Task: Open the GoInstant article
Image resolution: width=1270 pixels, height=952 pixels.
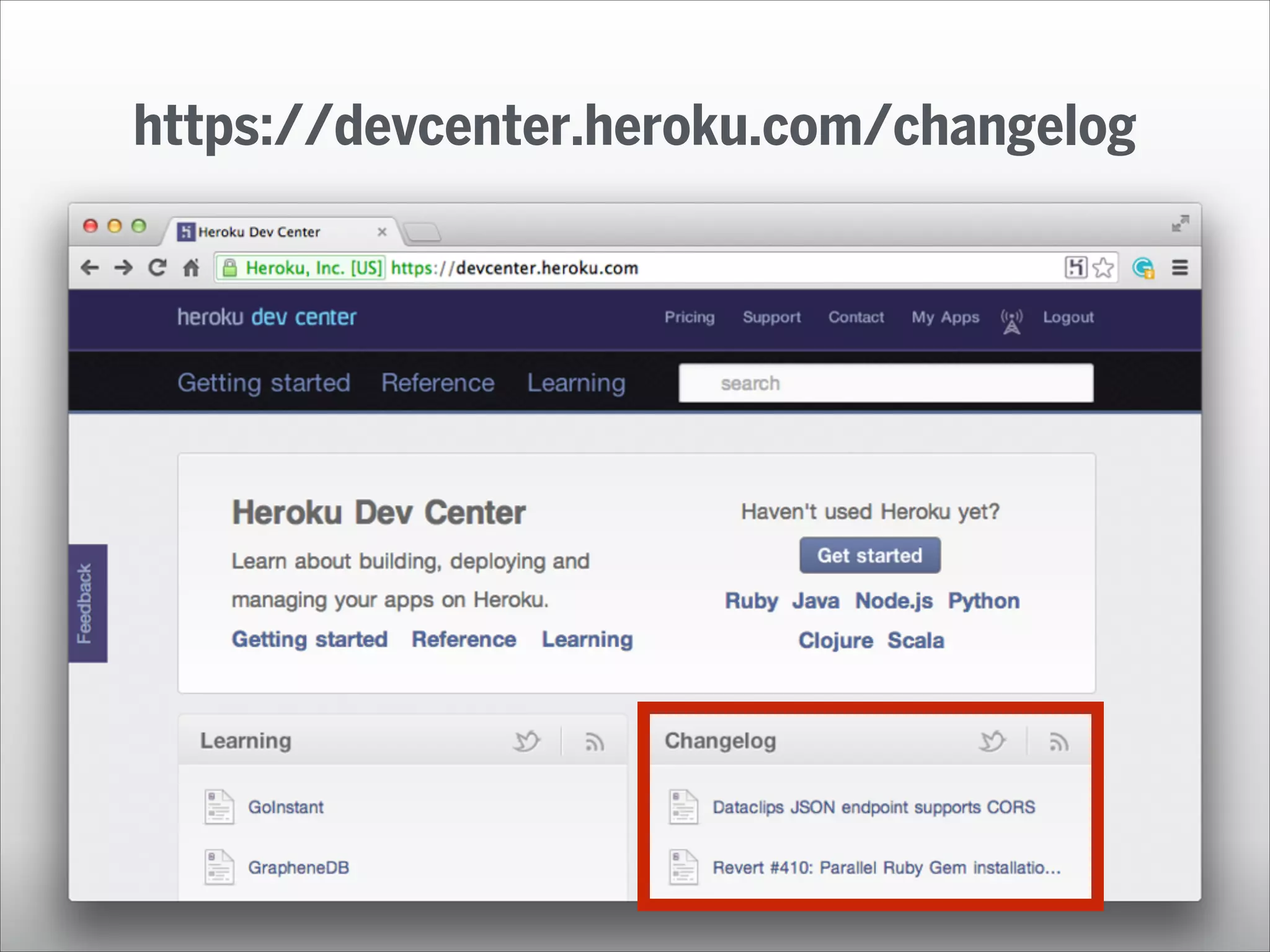Action: click(x=286, y=807)
